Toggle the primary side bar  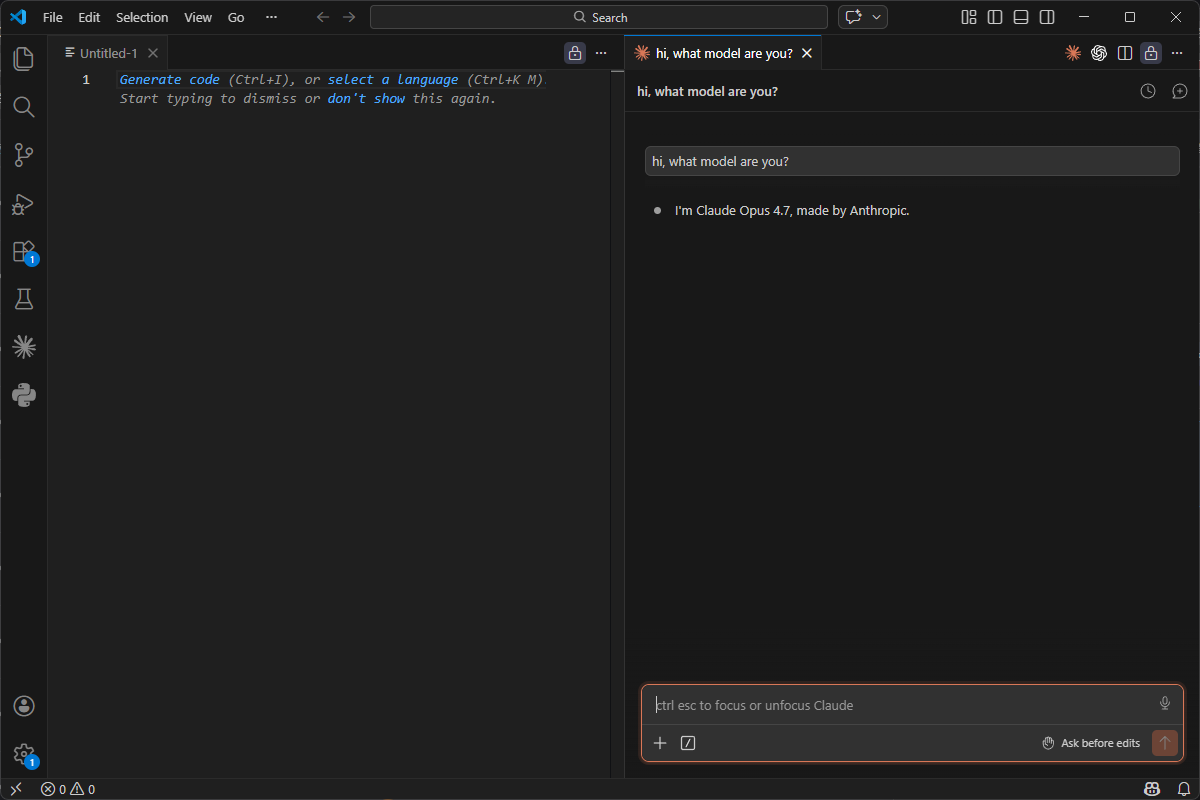click(995, 17)
